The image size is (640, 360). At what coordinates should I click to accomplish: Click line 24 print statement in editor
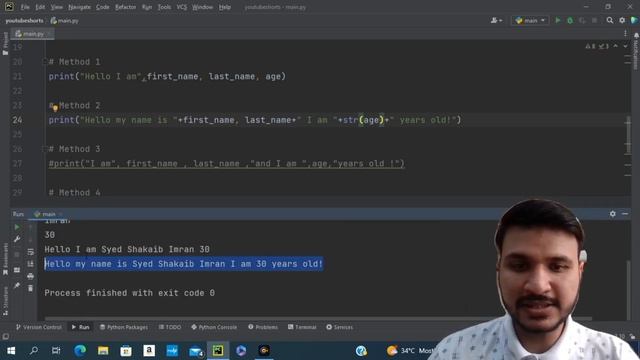[x=255, y=120]
